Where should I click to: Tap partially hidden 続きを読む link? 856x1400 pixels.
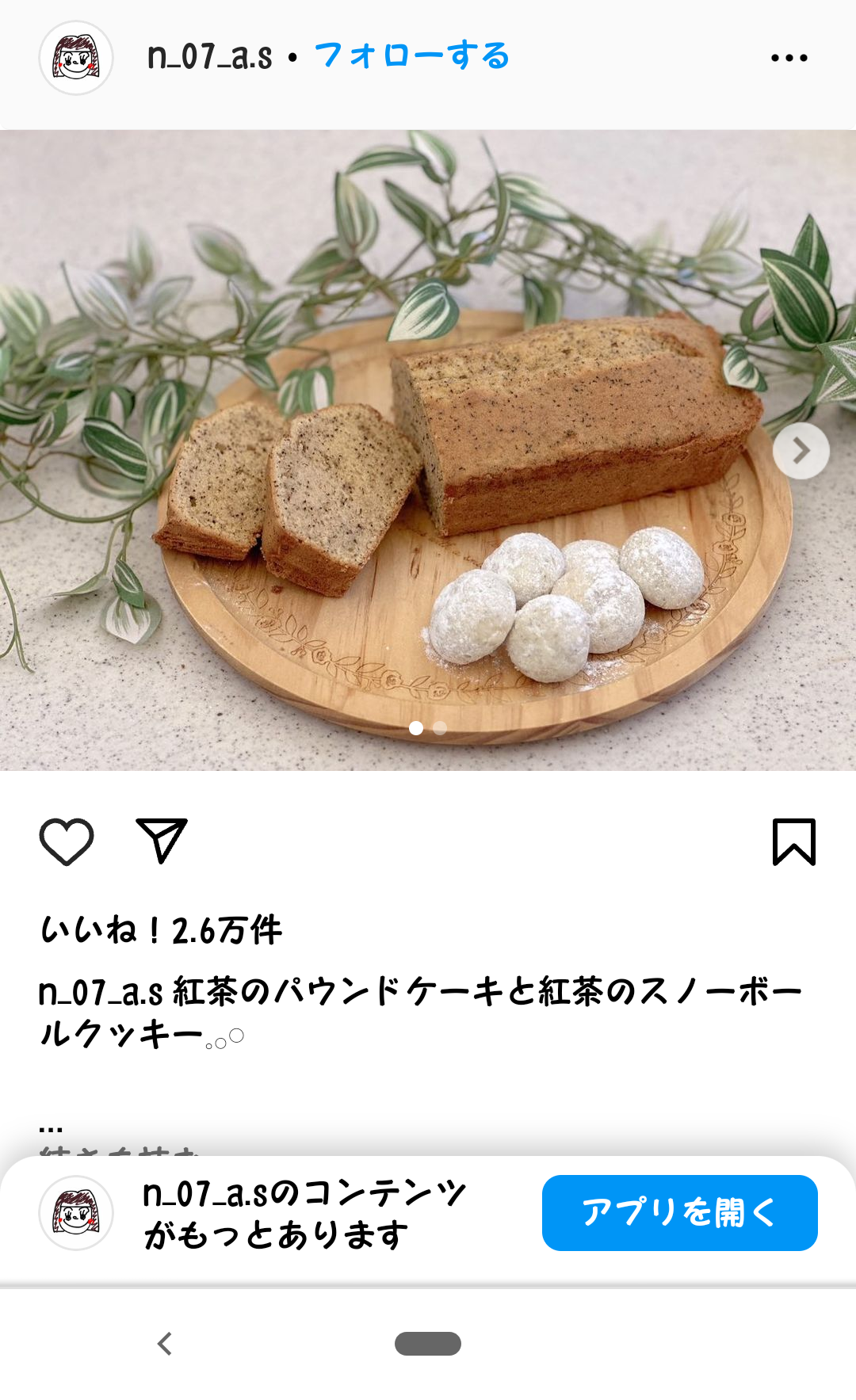click(x=119, y=1150)
